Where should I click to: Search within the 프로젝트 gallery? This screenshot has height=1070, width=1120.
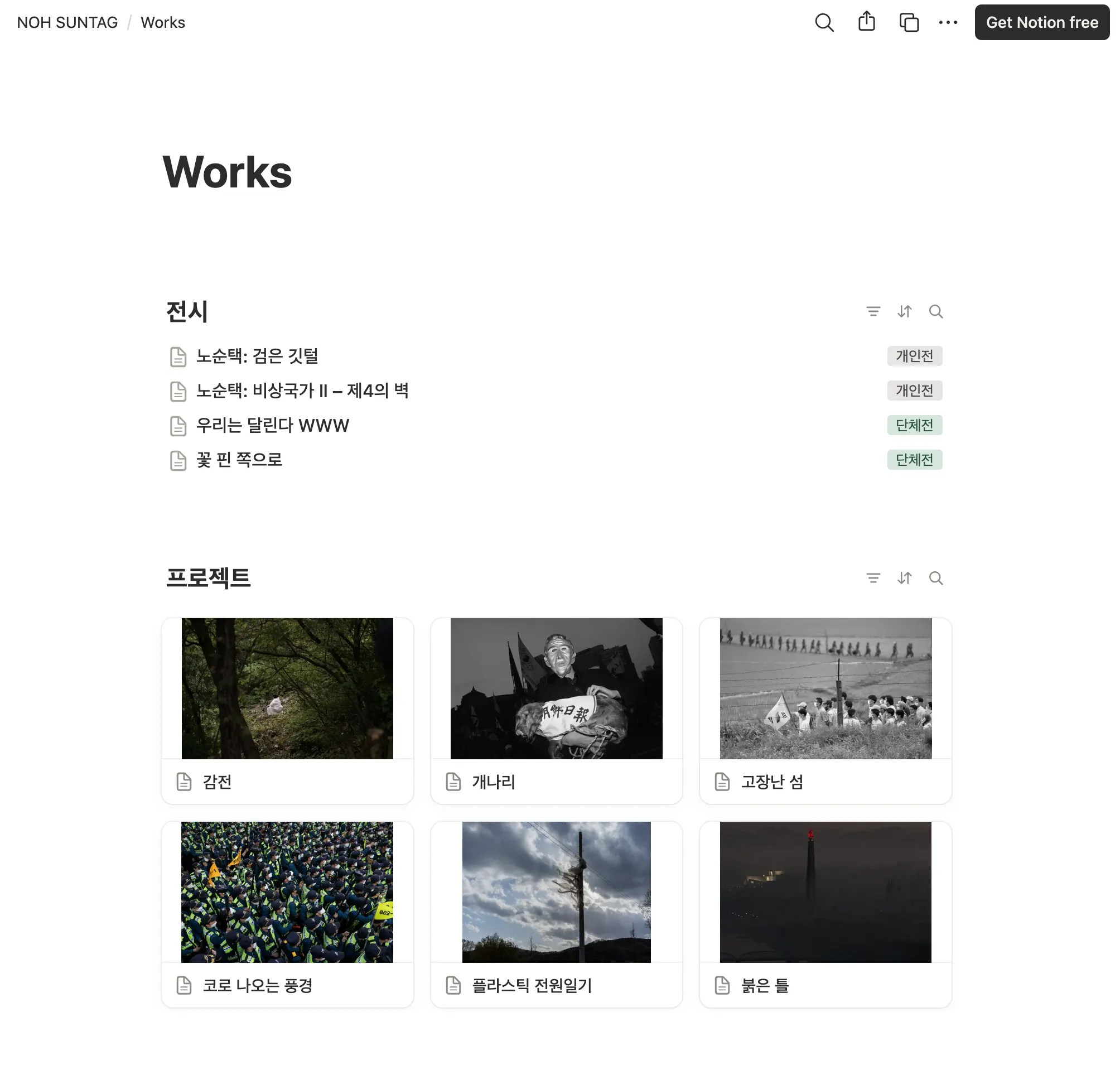point(935,578)
